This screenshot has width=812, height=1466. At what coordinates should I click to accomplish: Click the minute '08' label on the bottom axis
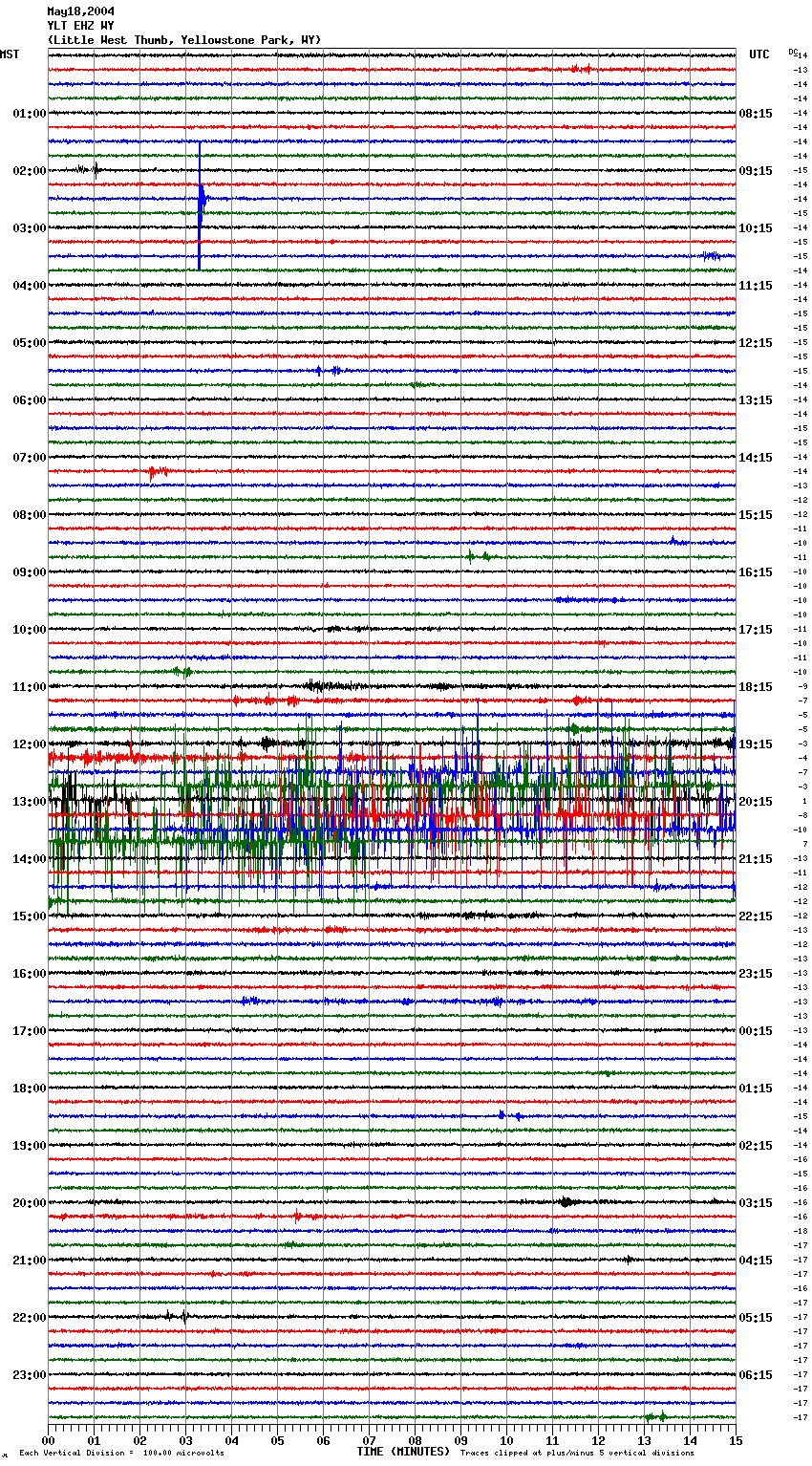tap(415, 1439)
